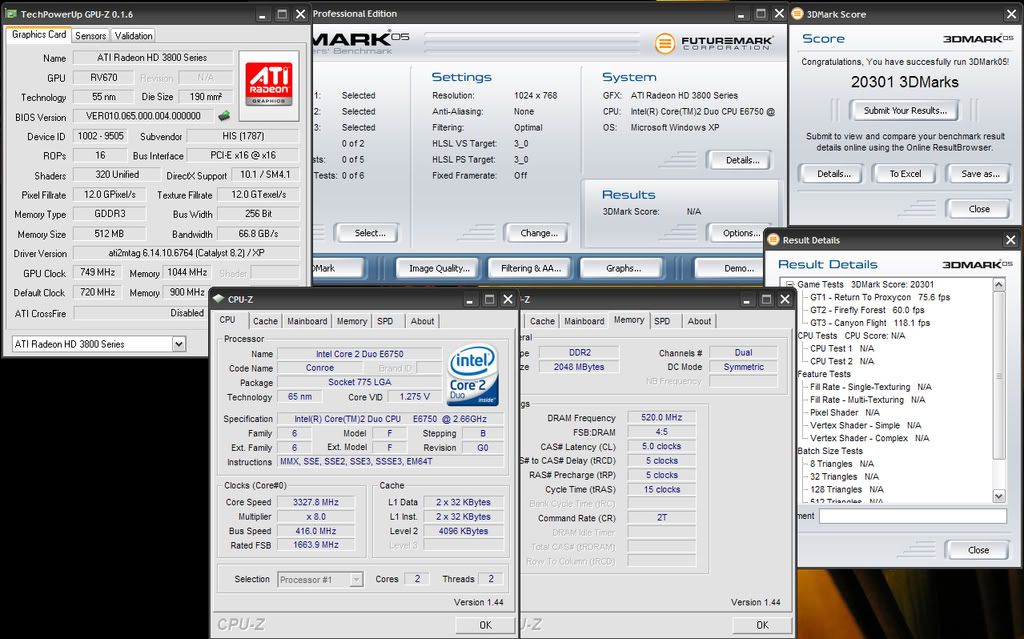
Task: Open the ATI Radeon HD 3800 Series dropdown
Action: click(178, 344)
